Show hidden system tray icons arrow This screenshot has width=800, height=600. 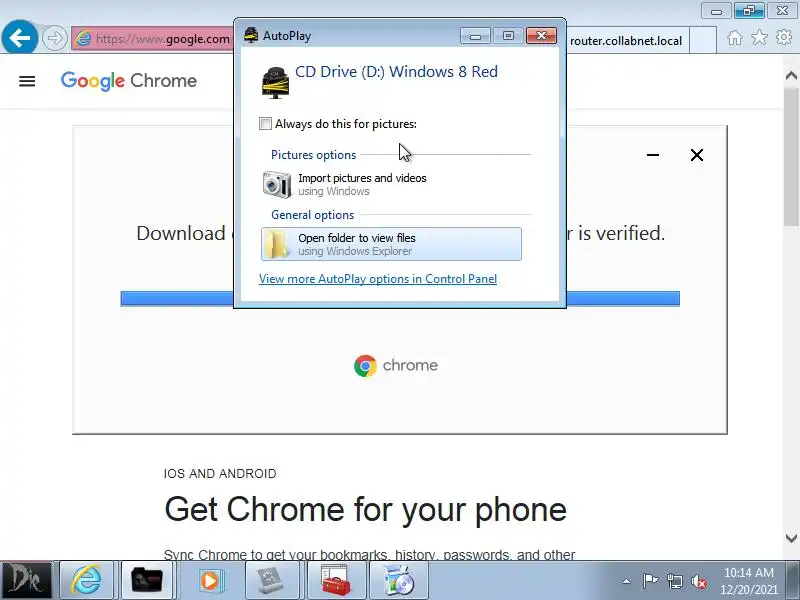627,581
